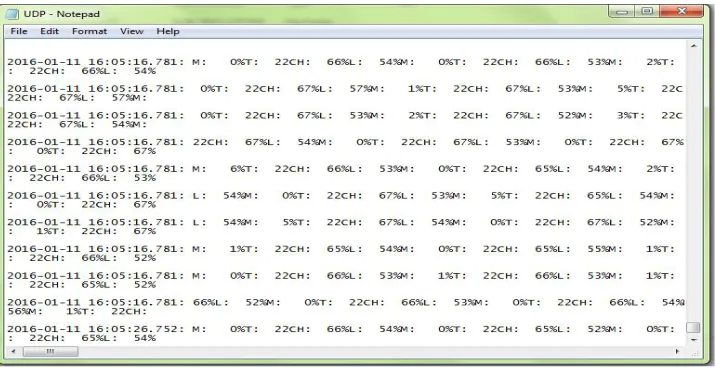The height and width of the screenshot is (368, 716).
Task: Click the horizontal scrollbar left arrow
Action: point(13,352)
